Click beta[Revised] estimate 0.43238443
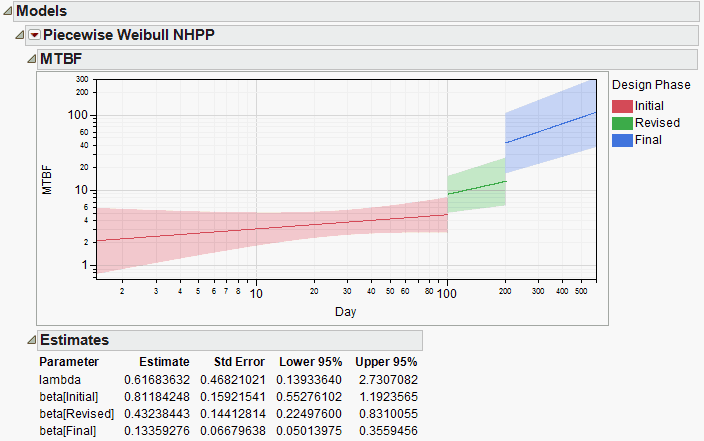Viewport: 704px width, 441px height. 157,414
